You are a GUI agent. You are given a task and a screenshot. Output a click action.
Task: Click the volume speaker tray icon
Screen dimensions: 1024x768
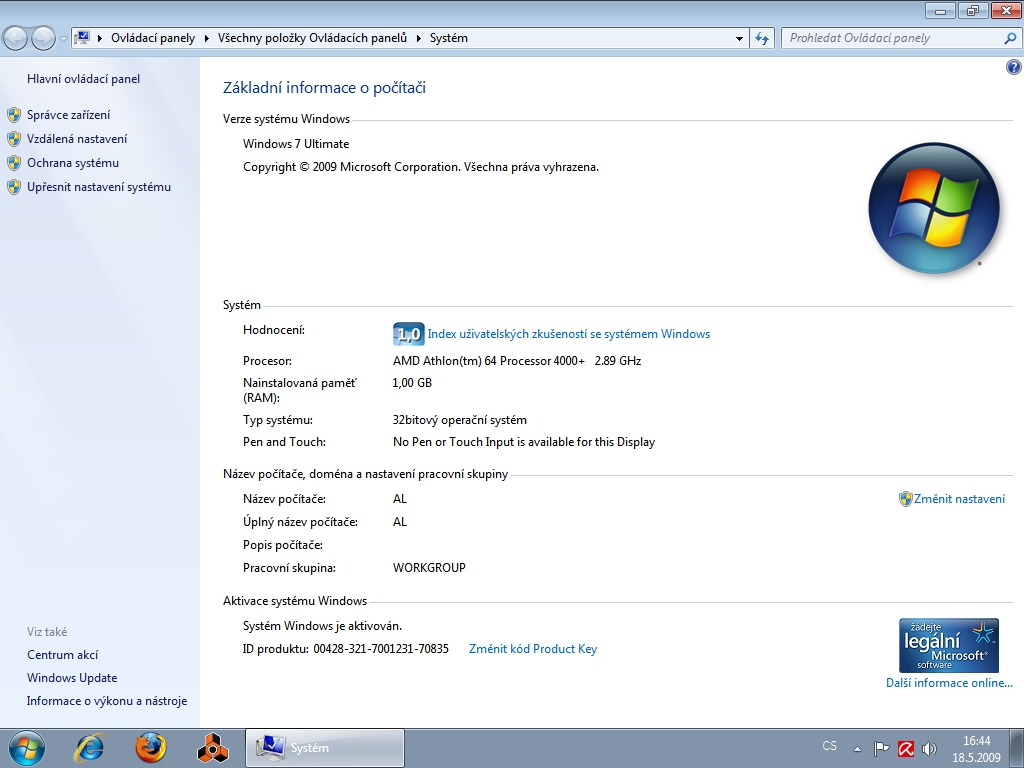click(x=929, y=748)
